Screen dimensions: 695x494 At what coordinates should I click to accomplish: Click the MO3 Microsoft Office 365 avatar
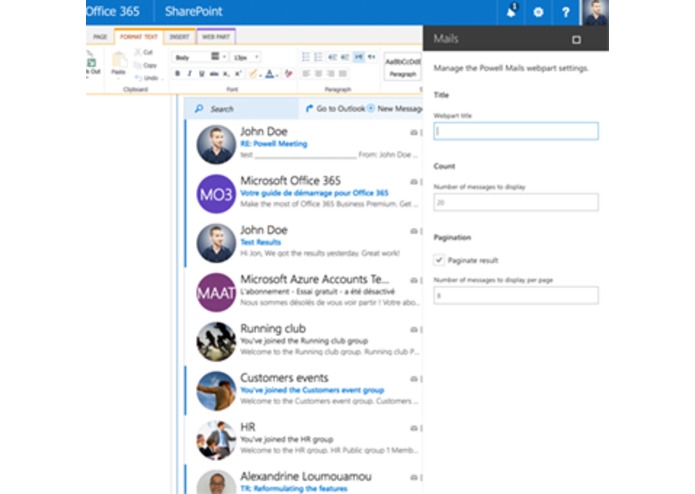click(x=216, y=194)
